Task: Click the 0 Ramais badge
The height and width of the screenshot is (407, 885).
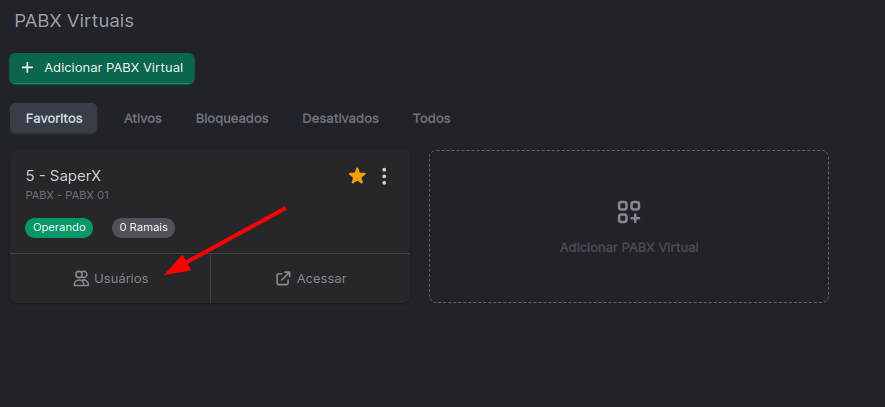Action: pos(143,227)
